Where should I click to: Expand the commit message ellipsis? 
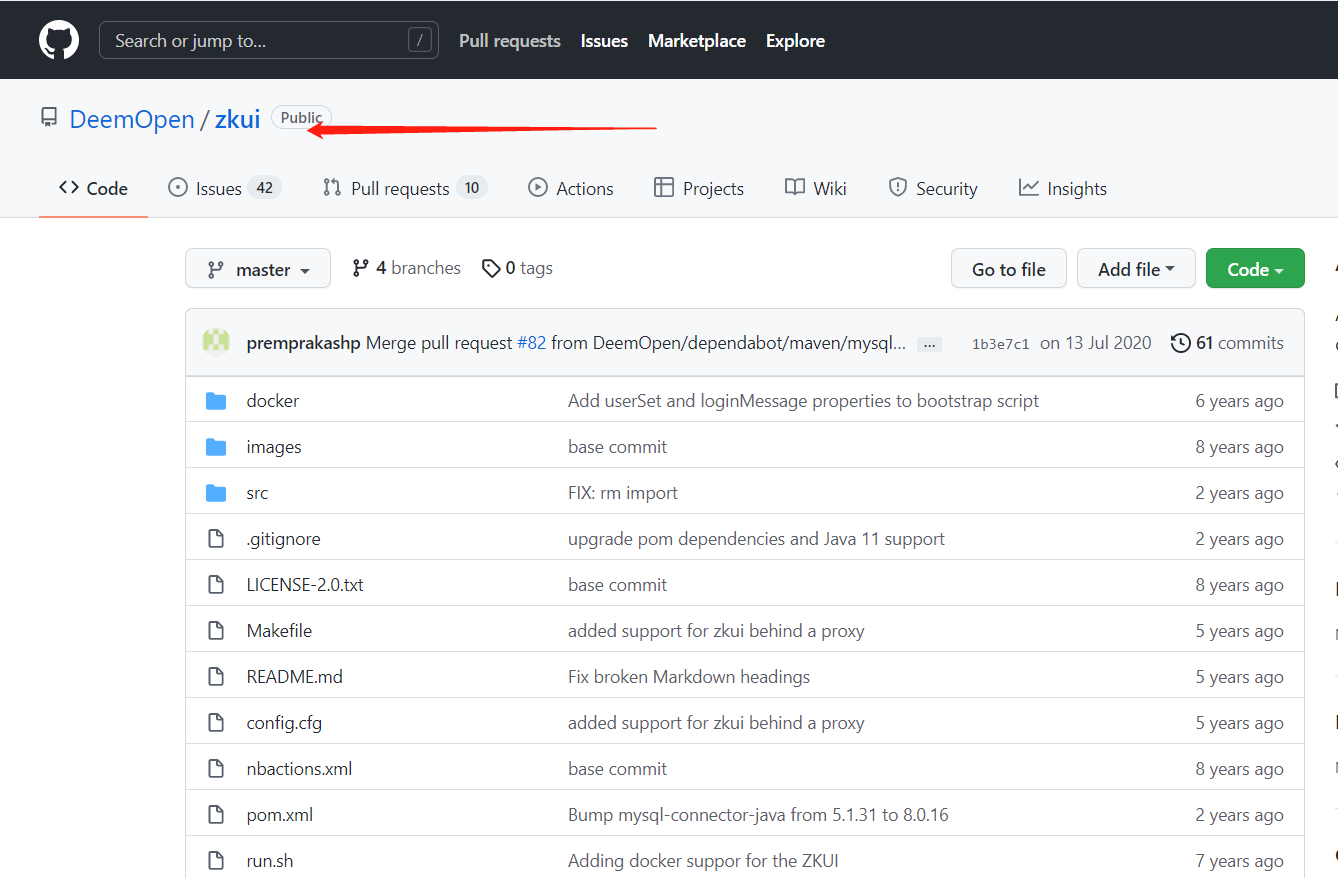[929, 344]
